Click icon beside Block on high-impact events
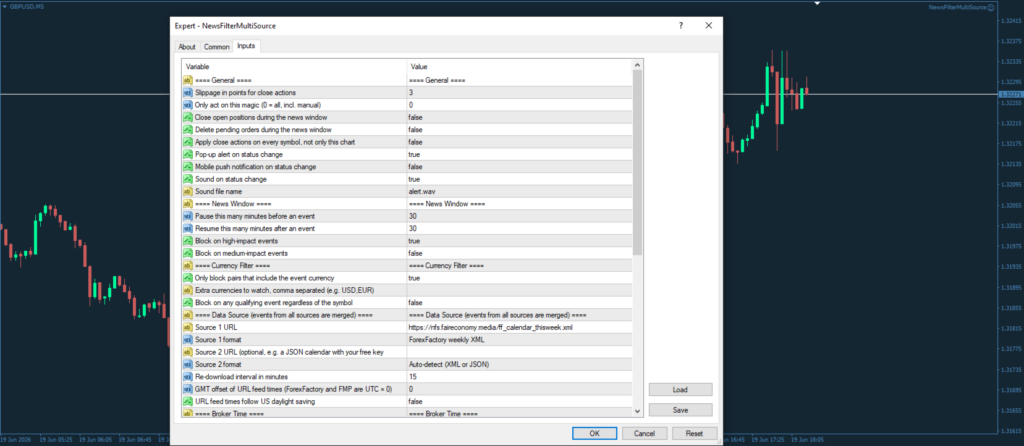The width and height of the screenshot is (1024, 446). coord(187,241)
